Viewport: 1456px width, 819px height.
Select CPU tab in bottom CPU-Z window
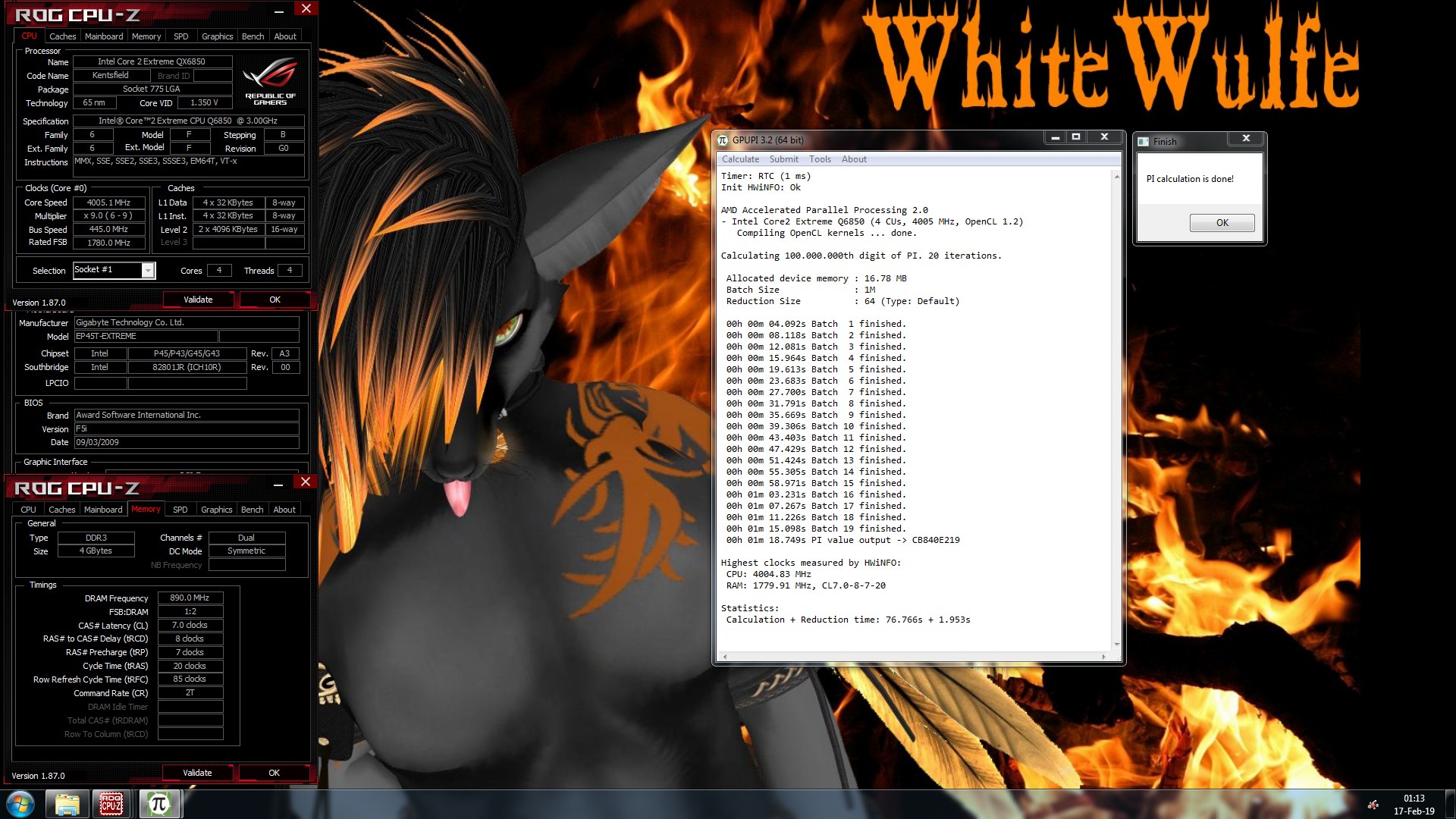coord(28,510)
